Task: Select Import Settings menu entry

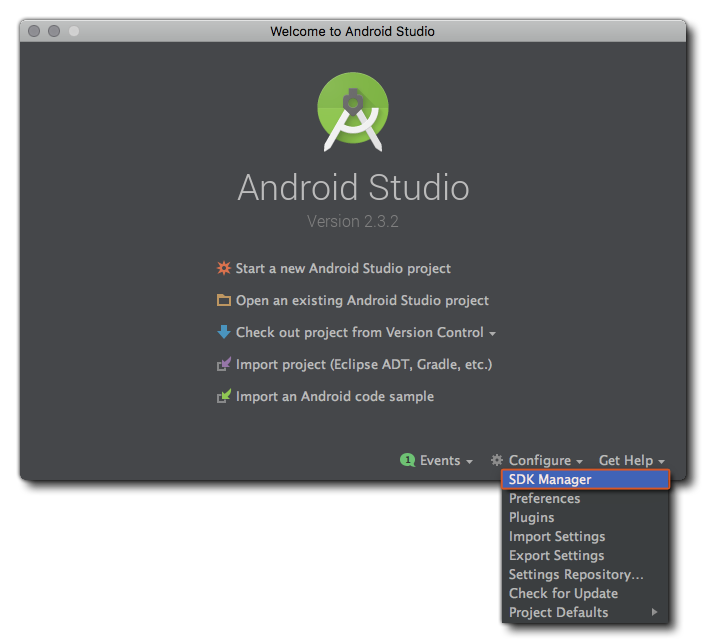Action: coord(585,536)
